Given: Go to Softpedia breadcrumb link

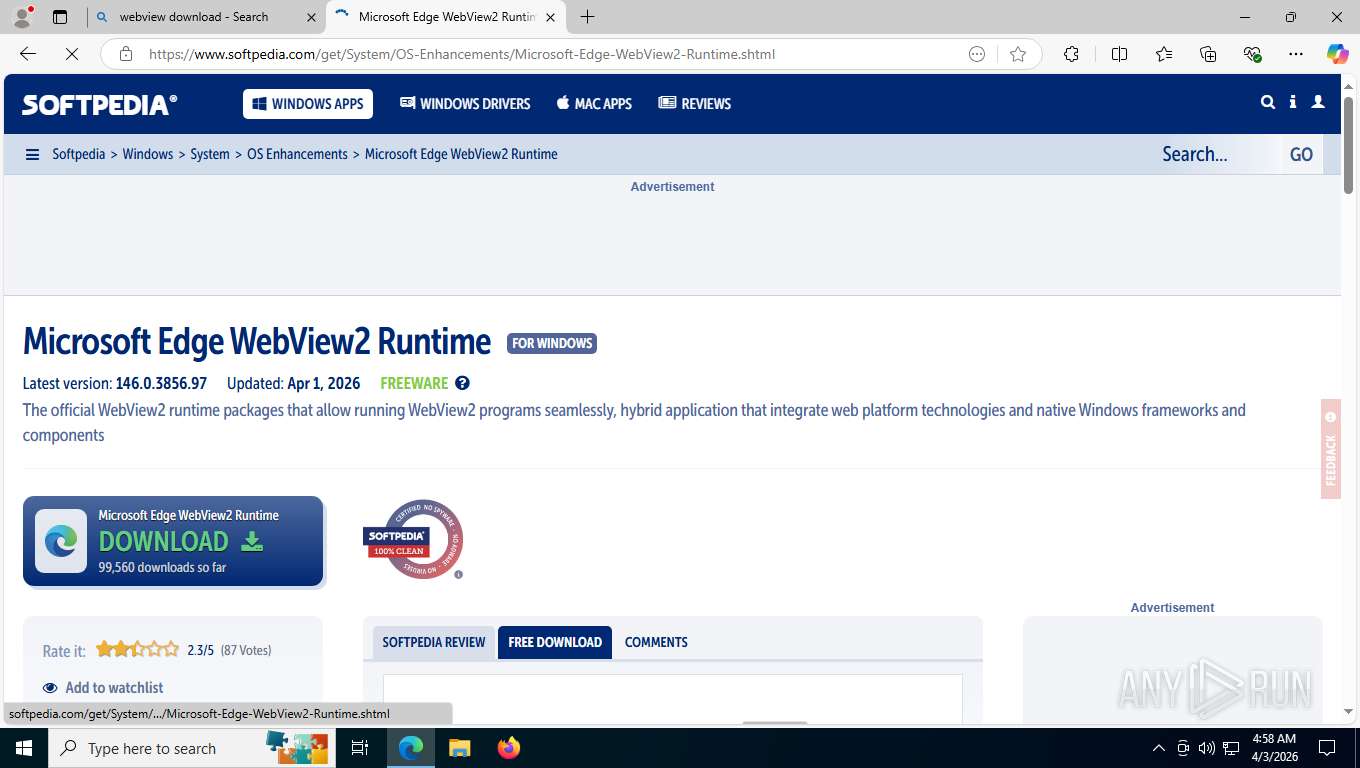Looking at the screenshot, I should pyautogui.click(x=79, y=154).
